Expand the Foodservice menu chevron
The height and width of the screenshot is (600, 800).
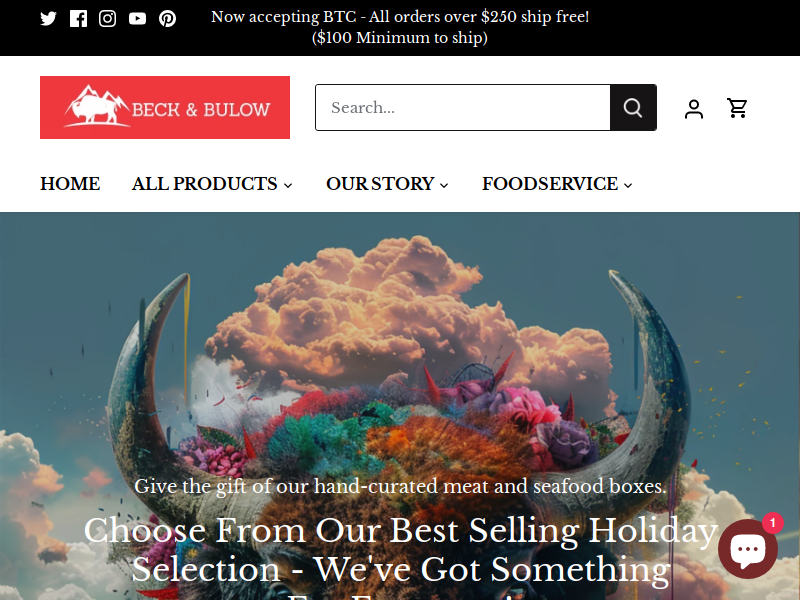click(x=628, y=185)
